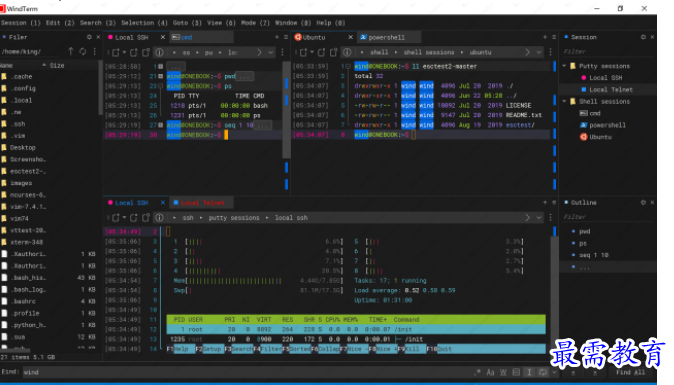Click session info icon in Ubuntu toolbar
Viewport: 674px width, 385px height.
pyautogui.click(x=347, y=52)
